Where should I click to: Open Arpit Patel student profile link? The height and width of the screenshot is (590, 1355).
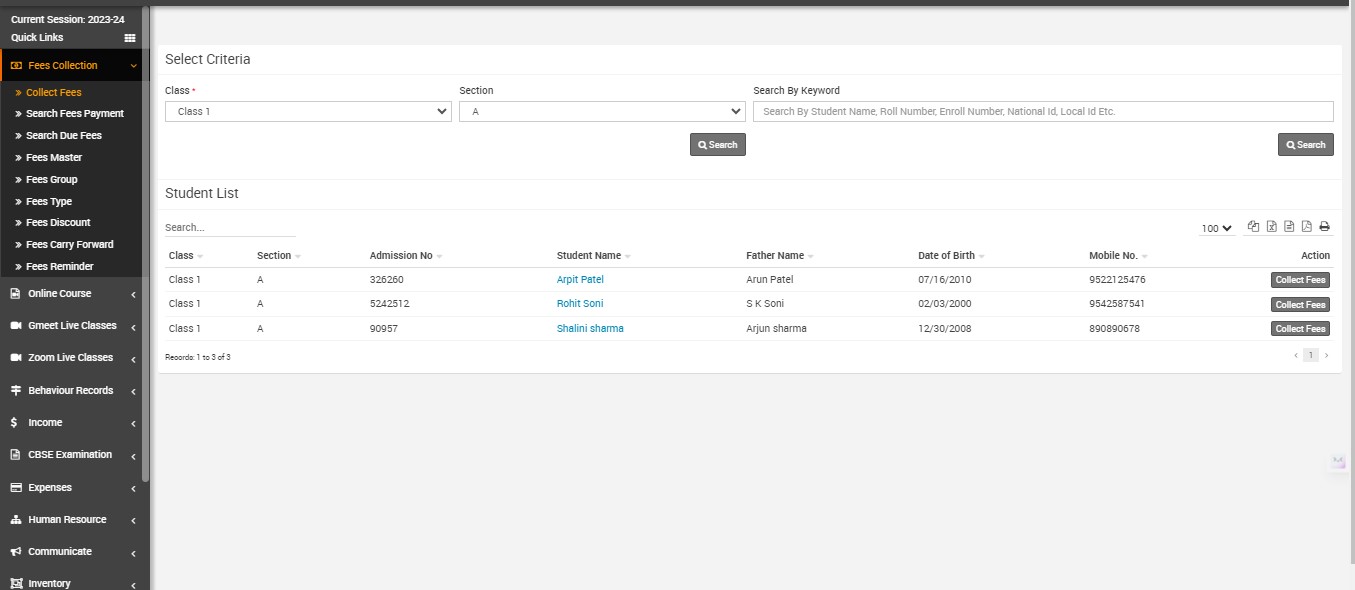tap(580, 280)
